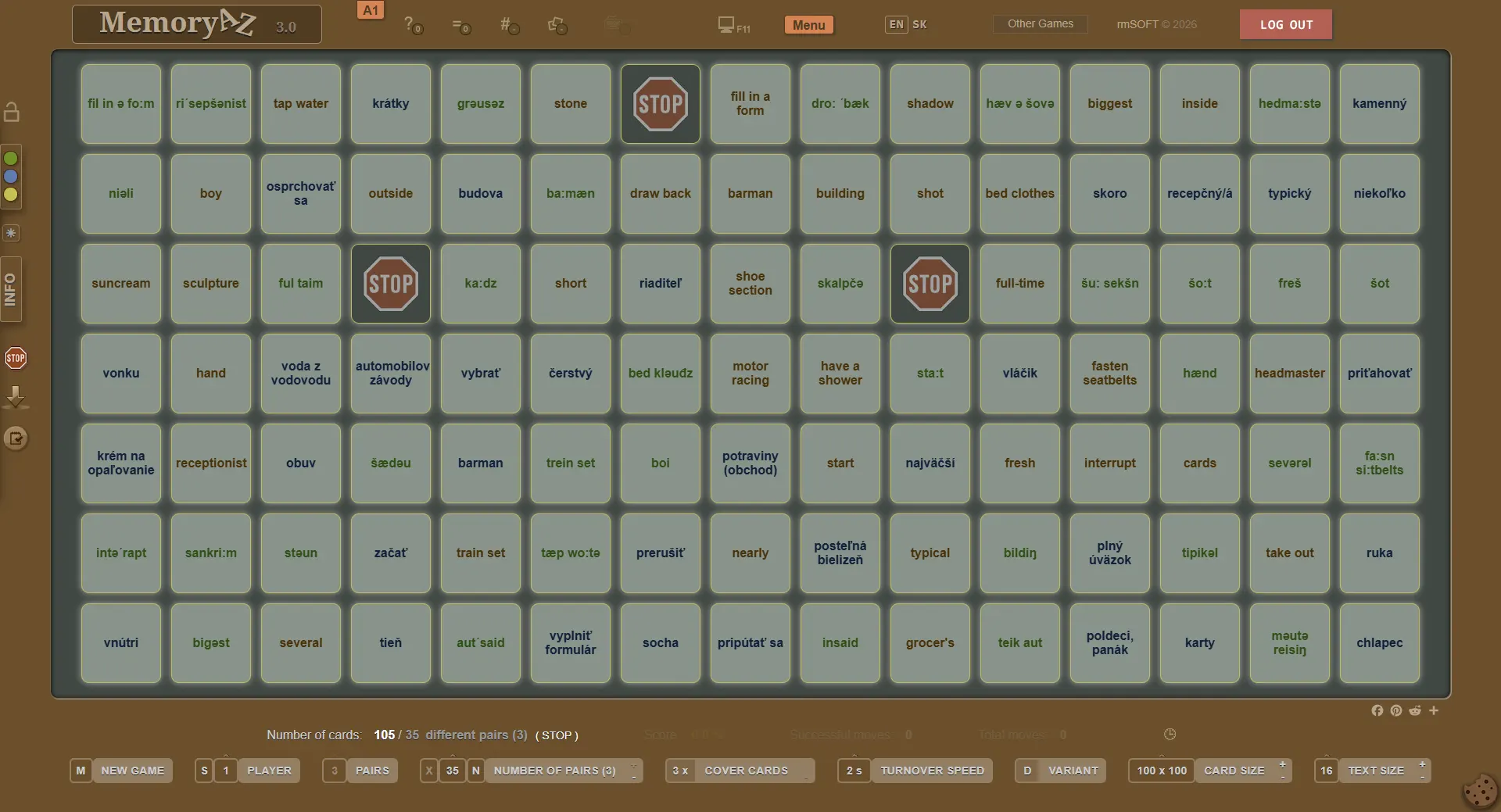Click the clock timer icon

pos(1170,734)
